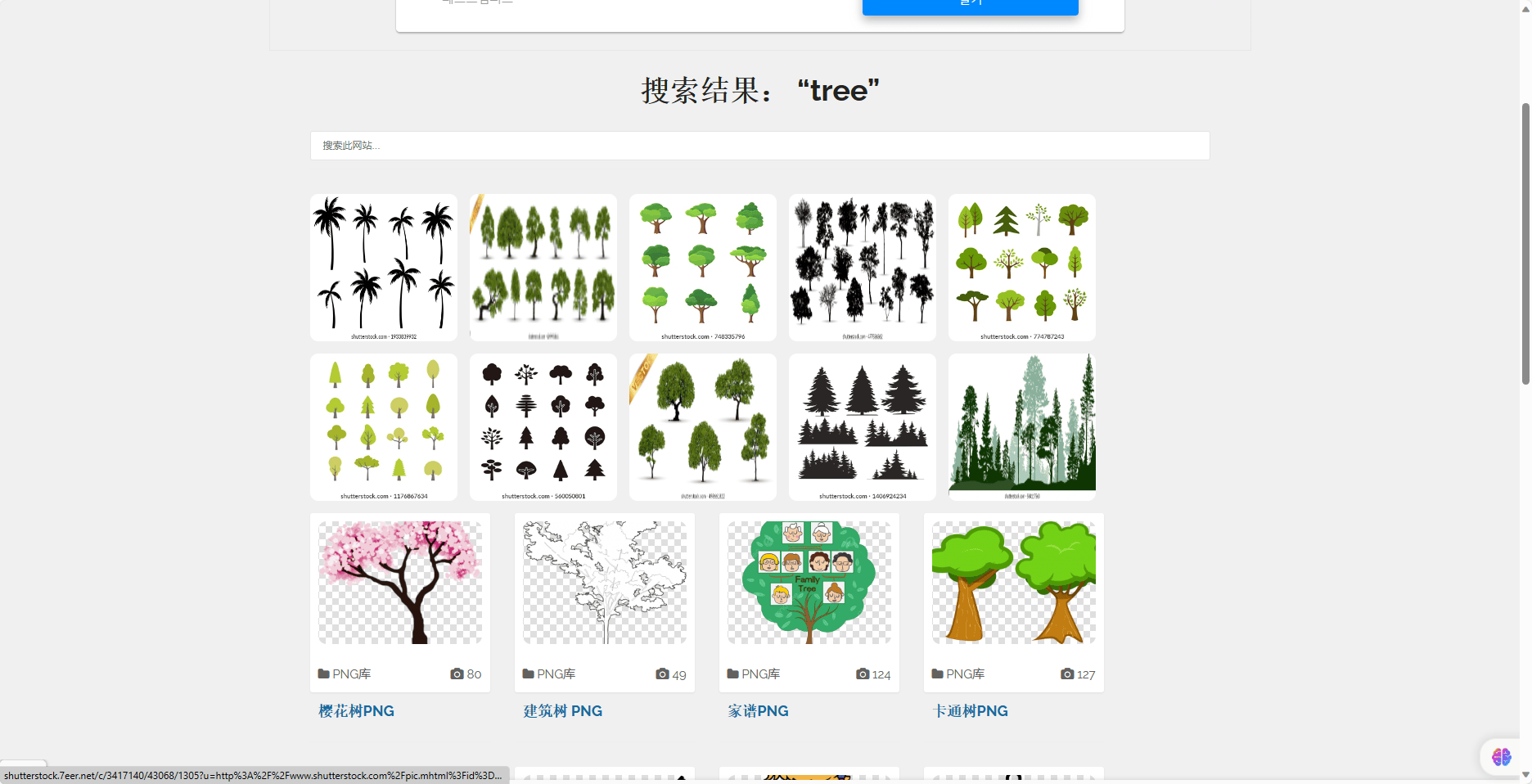This screenshot has height=784, width=1532.
Task: Click the 建筑树 PNG title link
Action: (563, 711)
